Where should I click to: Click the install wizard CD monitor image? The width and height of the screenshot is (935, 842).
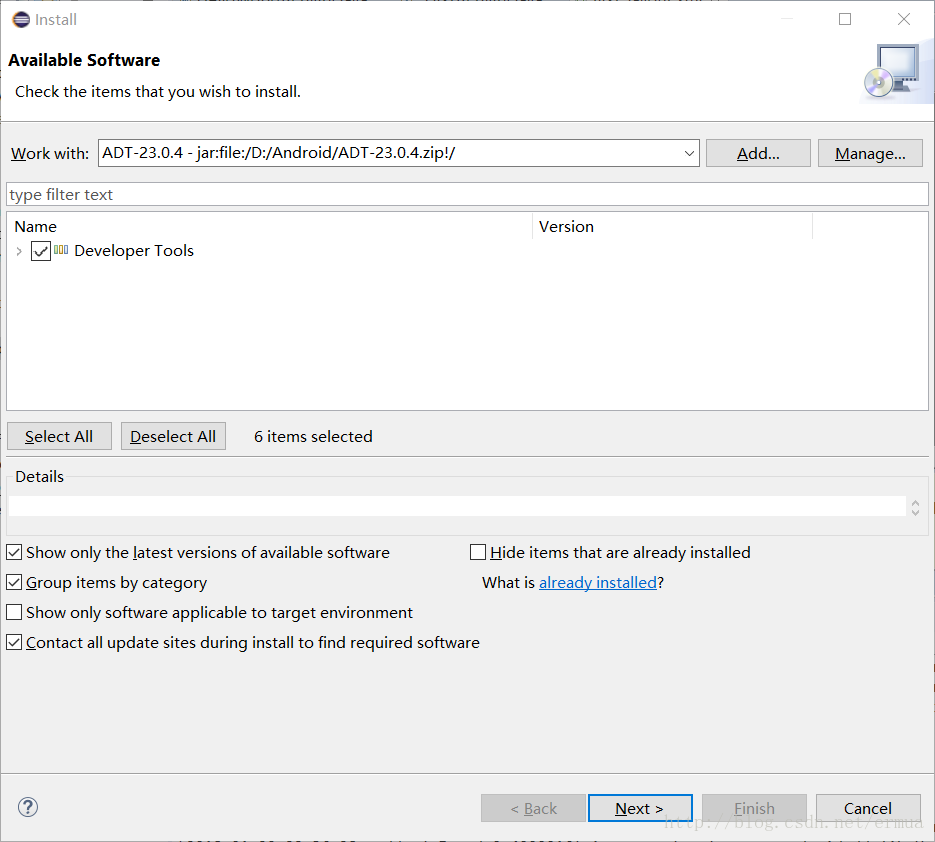click(x=888, y=72)
